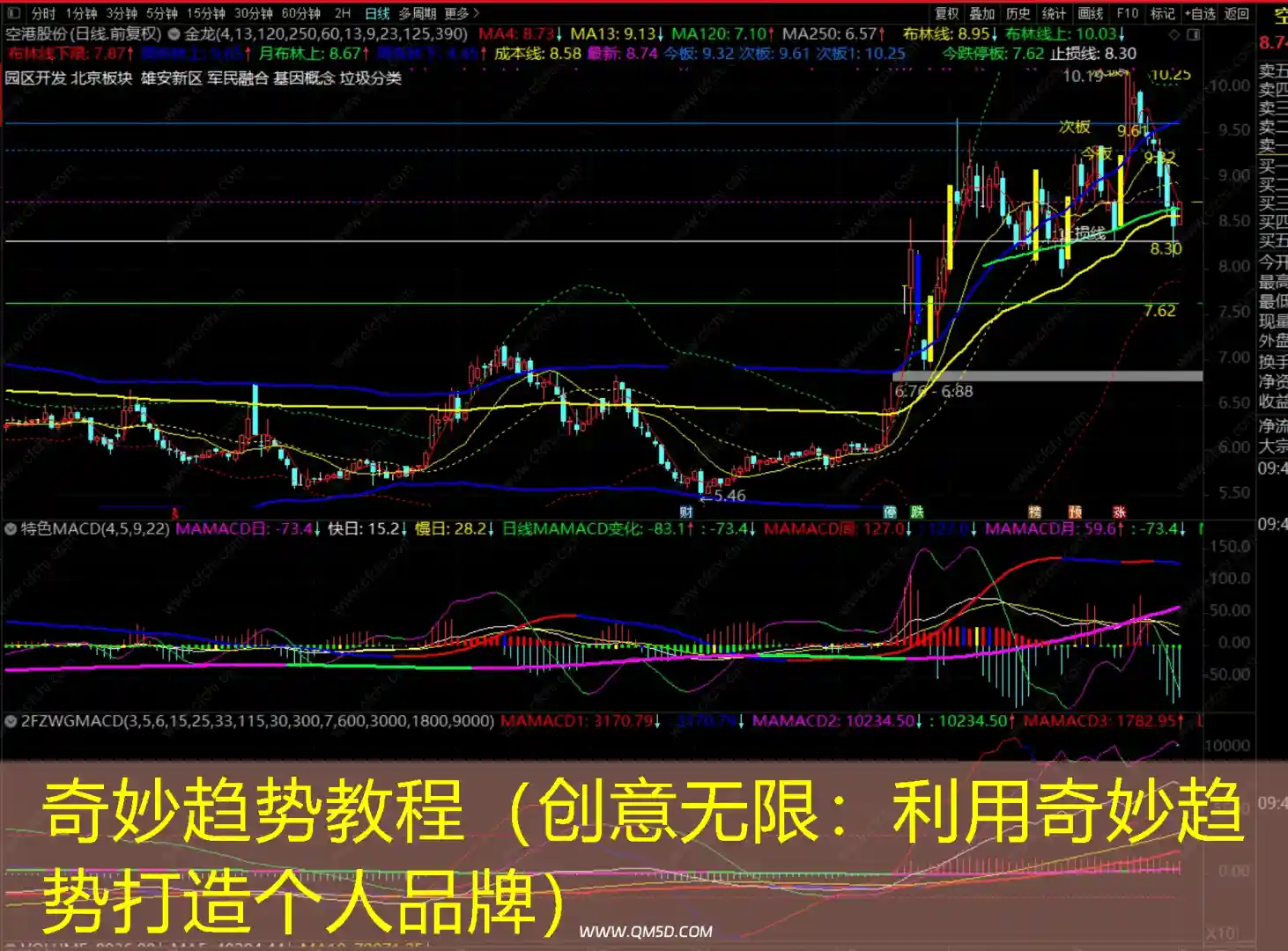Click the 北京板块 sector tag
The width and height of the screenshot is (1288, 951).
(x=101, y=77)
